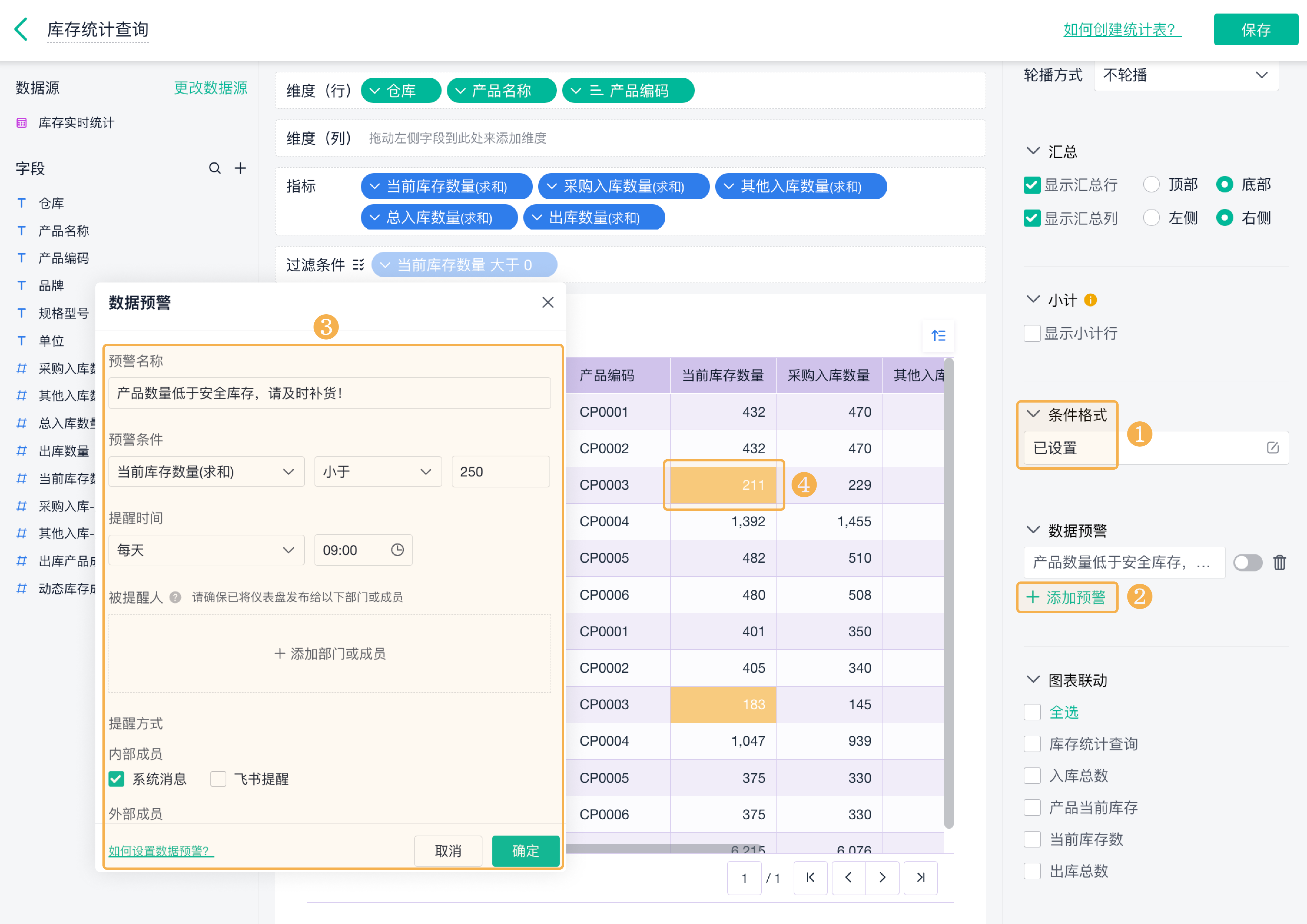Enable 飞书提醒 checkbox
The image size is (1307, 924).
(218, 778)
